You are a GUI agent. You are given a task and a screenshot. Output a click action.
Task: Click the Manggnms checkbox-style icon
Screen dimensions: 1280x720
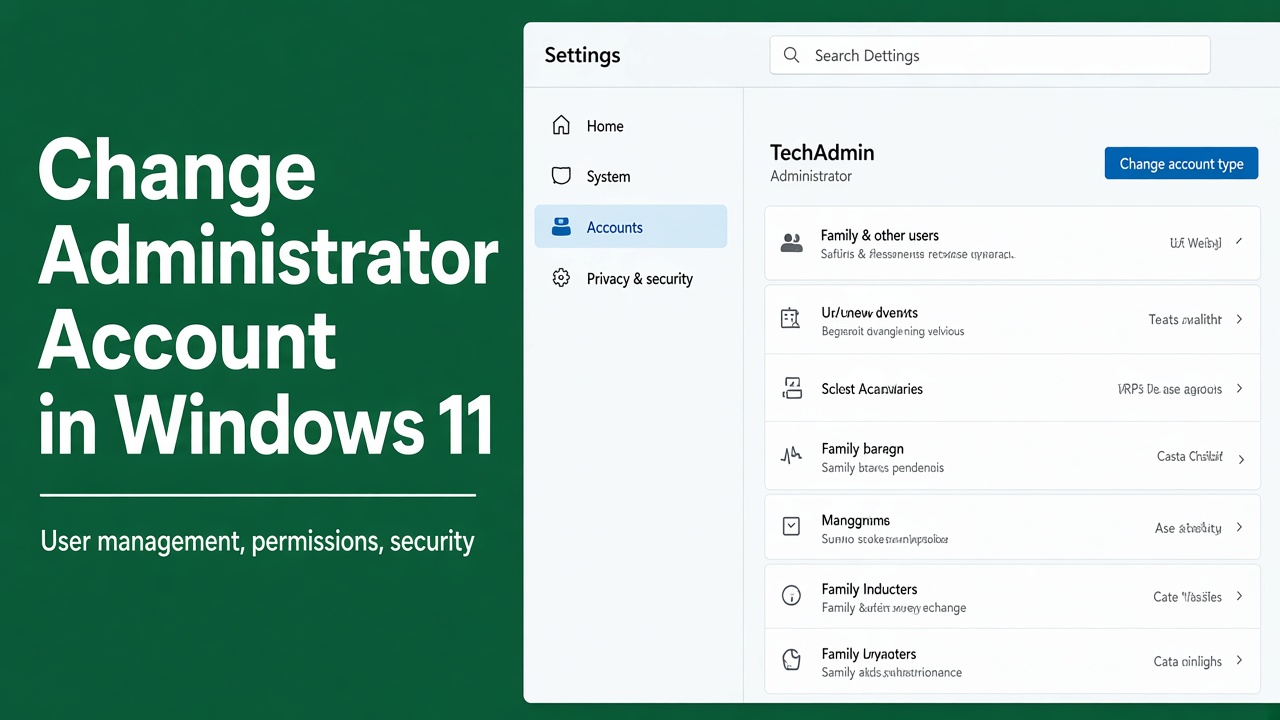[791, 526]
